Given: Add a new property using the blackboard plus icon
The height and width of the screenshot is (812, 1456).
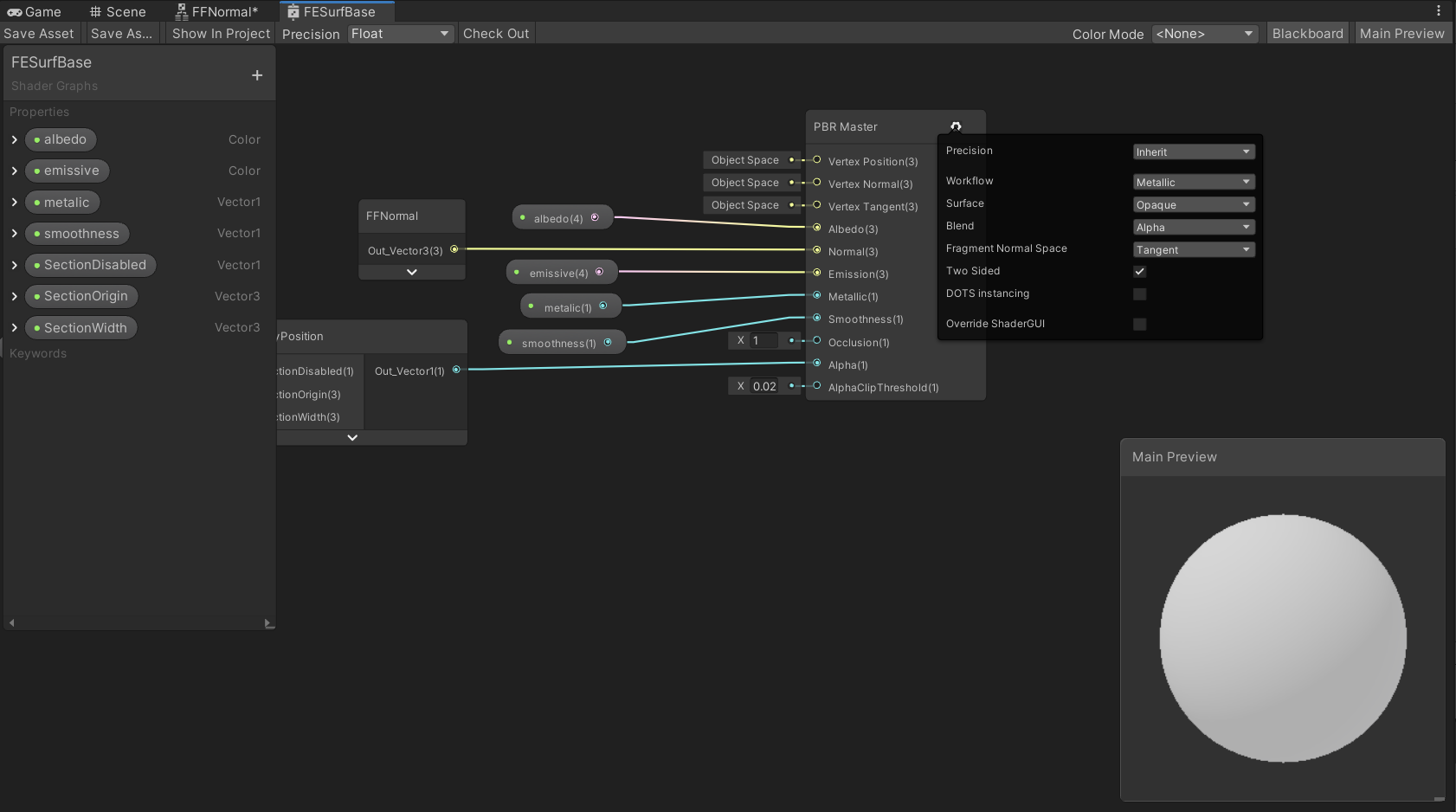Looking at the screenshot, I should [x=256, y=75].
